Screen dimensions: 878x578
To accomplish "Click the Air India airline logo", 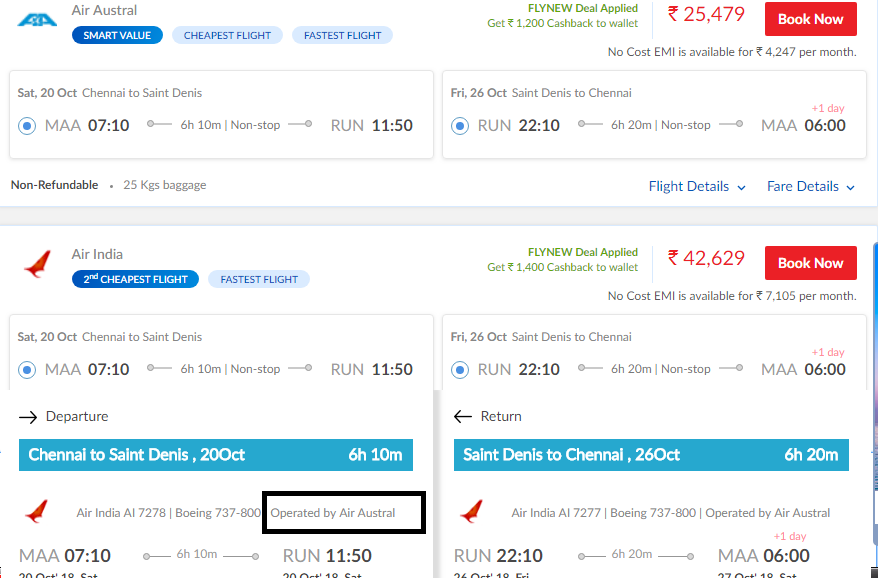I will [38, 265].
